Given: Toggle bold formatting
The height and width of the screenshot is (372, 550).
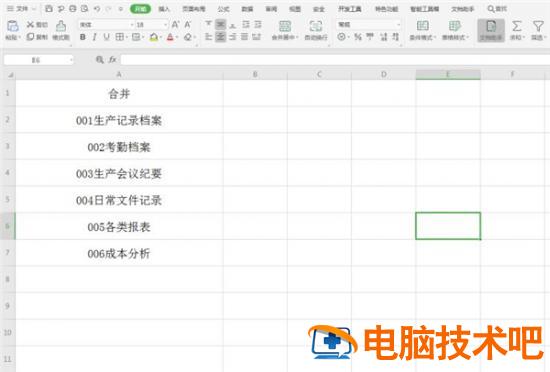Looking at the screenshot, I should point(82,37).
